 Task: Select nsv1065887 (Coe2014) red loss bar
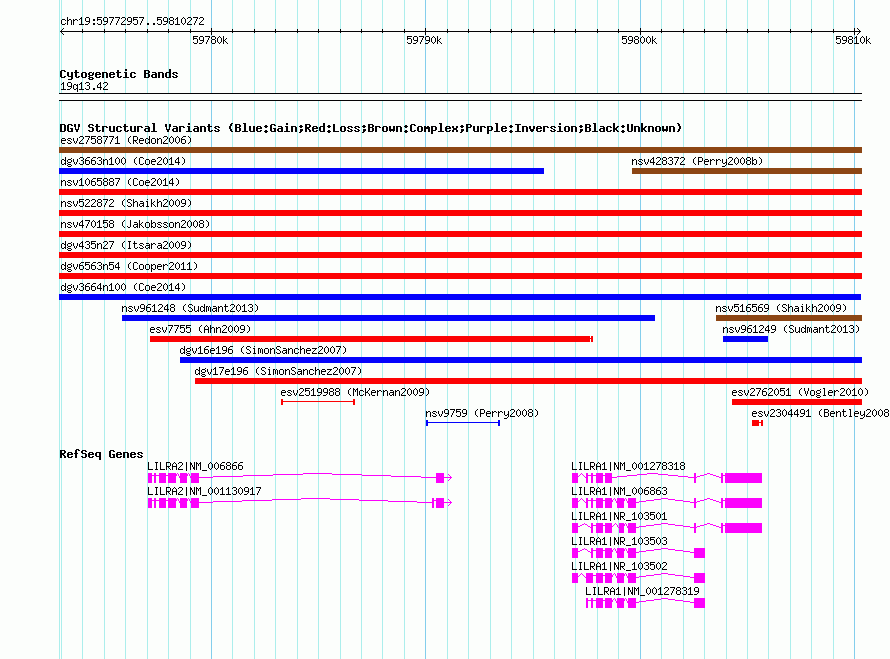[x=460, y=192]
